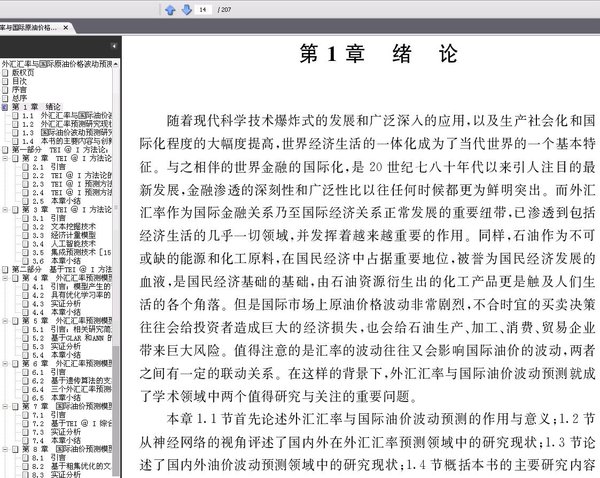Screen dimensions: 600x478
Task: Open bookmark 3.2 文本挖掘技术
Action: (64, 227)
